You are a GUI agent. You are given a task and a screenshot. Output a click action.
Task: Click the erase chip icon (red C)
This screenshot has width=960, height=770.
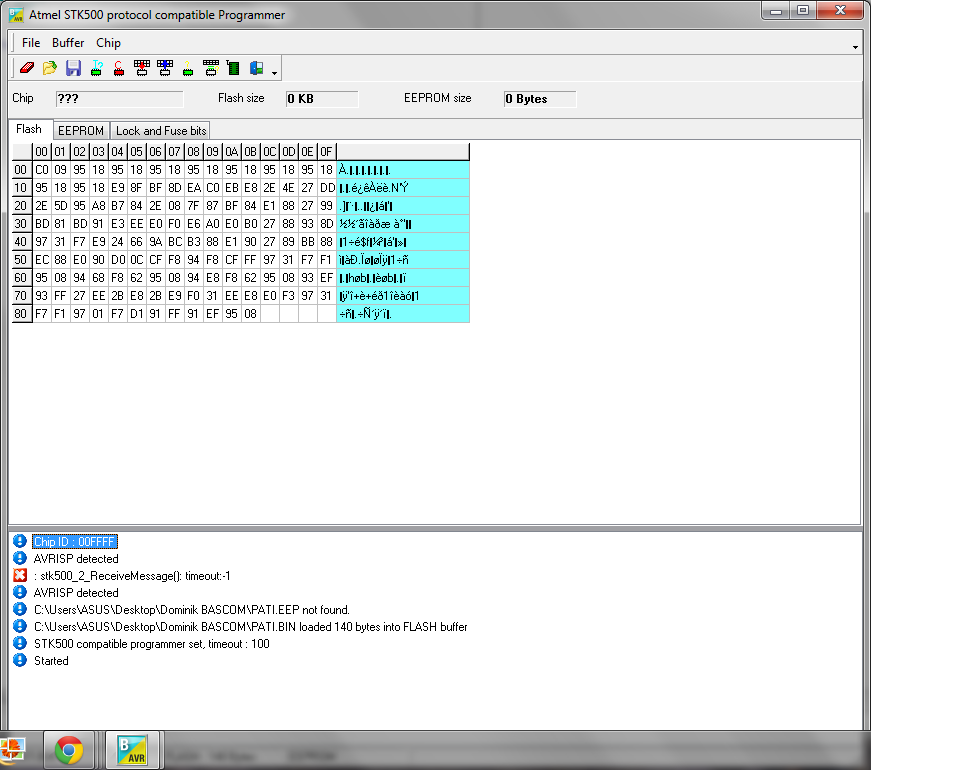click(x=119, y=67)
